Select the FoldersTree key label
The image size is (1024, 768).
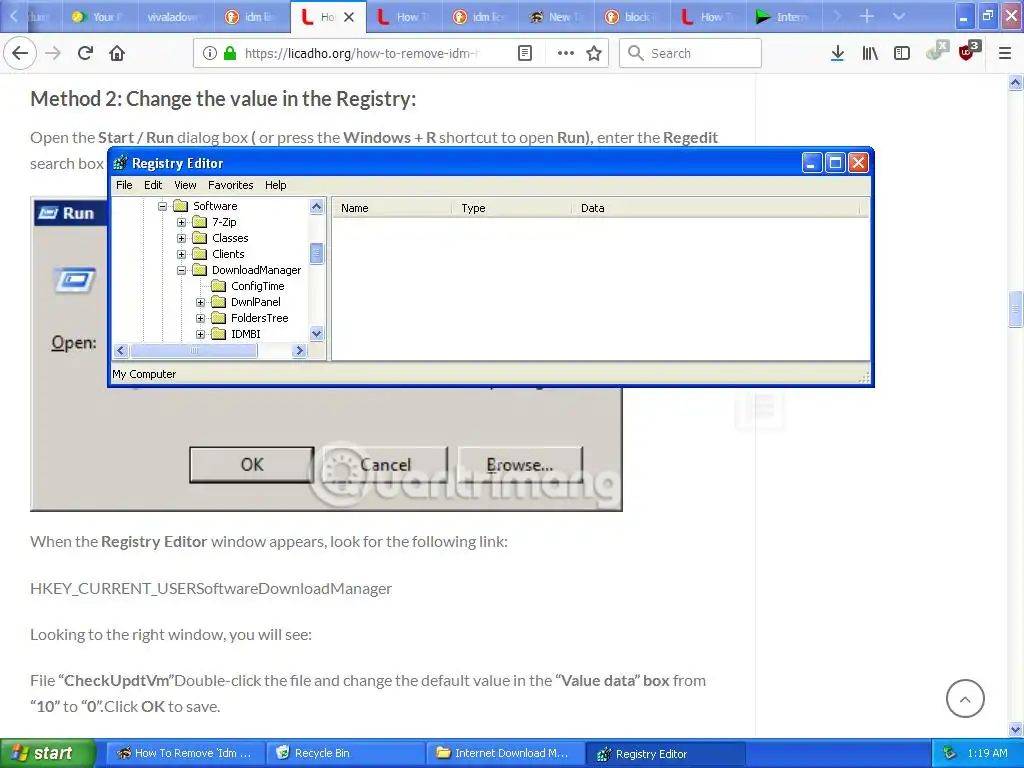pos(259,318)
